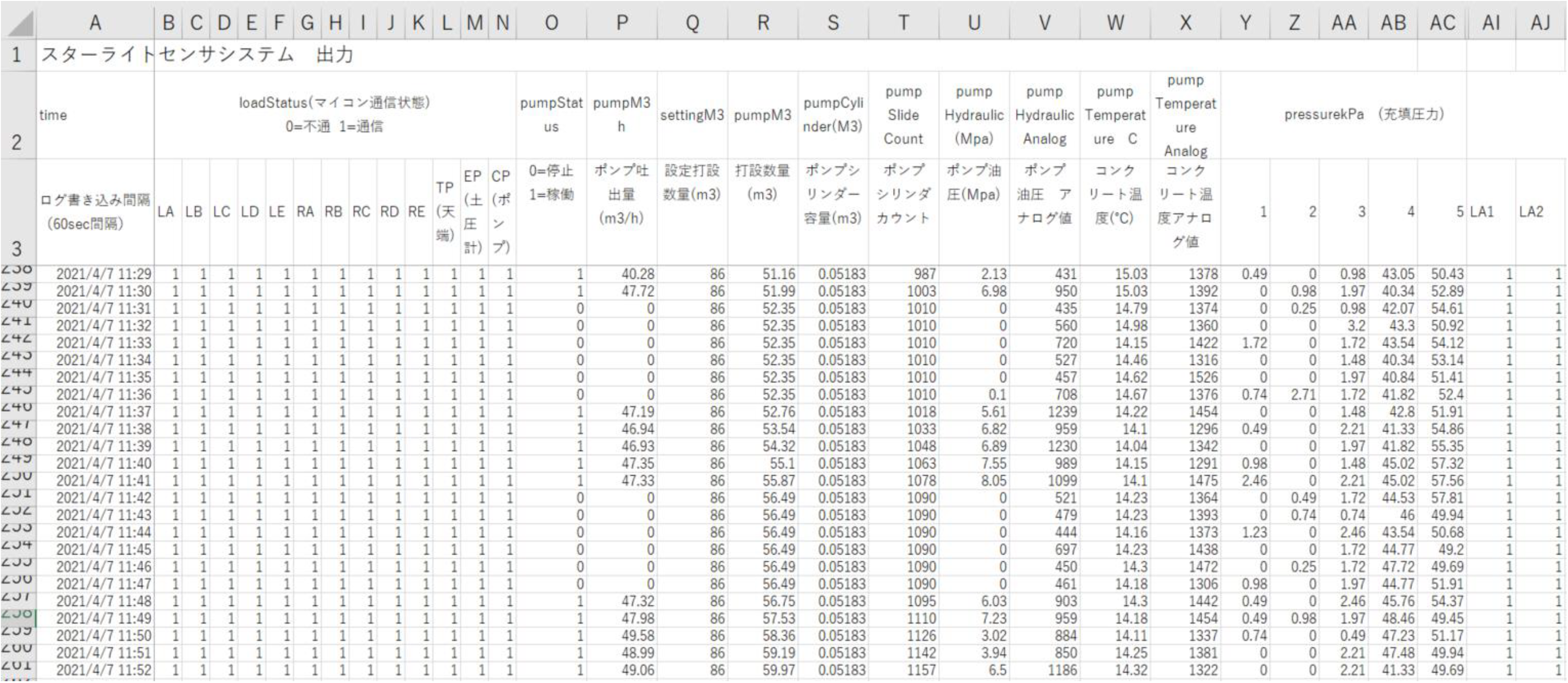Click the 'time' header cell

(95, 115)
